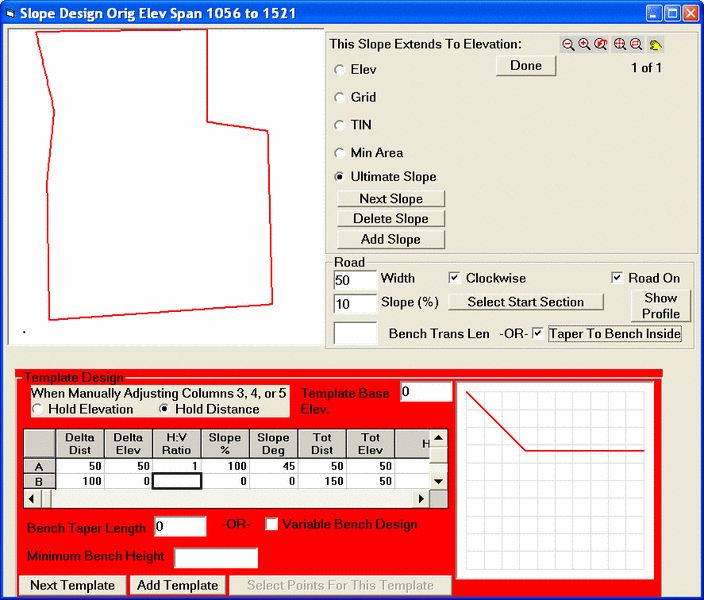This screenshot has width=704, height=600.
Task: Click the Delta Elev column header
Action: pyautogui.click(x=128, y=444)
